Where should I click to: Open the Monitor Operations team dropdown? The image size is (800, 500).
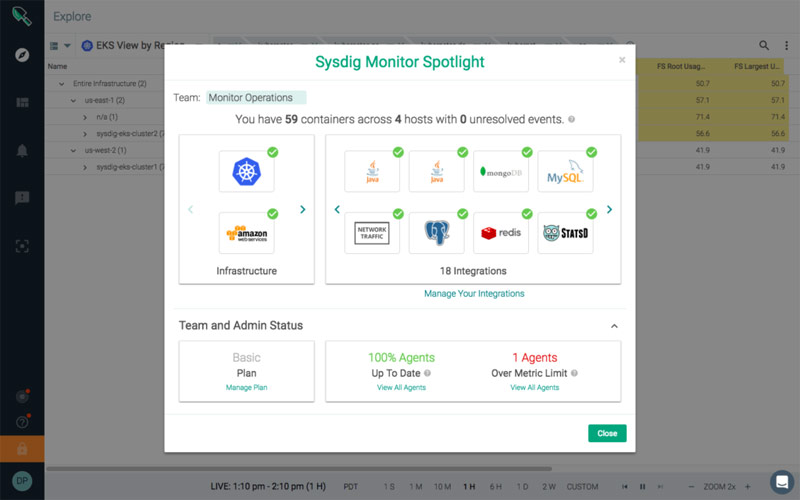pyautogui.click(x=256, y=97)
